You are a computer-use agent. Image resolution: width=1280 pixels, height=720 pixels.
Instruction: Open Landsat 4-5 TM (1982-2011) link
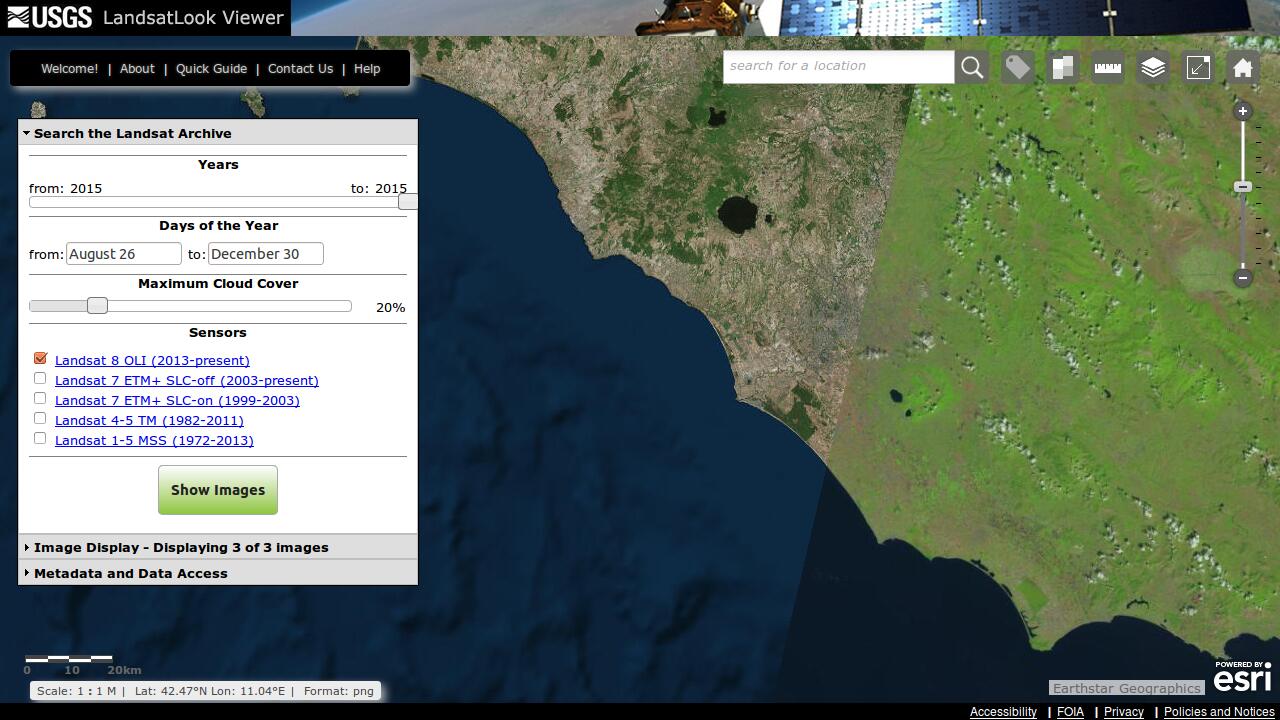pos(149,420)
